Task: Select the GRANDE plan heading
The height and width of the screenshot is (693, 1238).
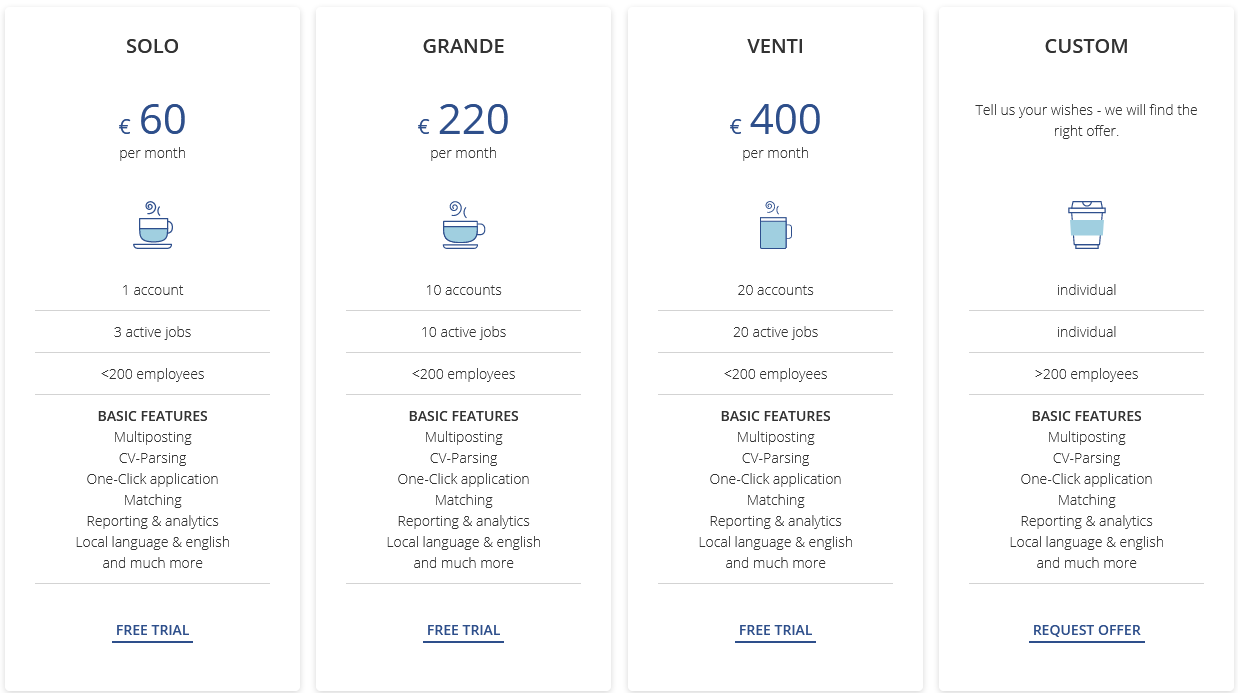Action: (463, 46)
